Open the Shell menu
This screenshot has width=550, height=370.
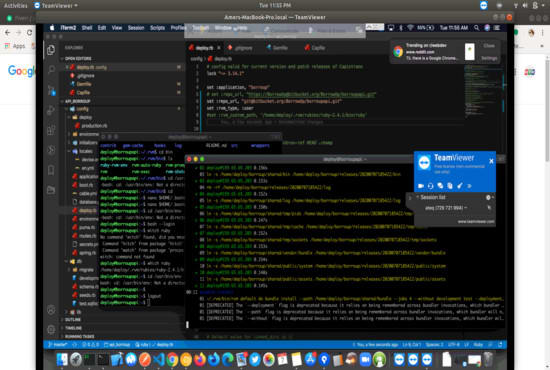pos(87,28)
